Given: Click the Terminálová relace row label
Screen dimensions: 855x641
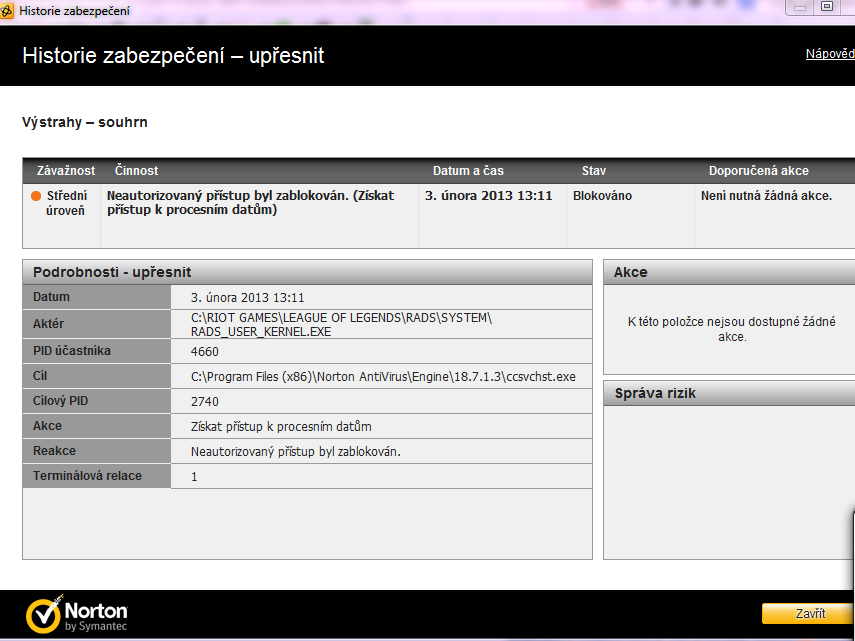Looking at the screenshot, I should (x=87, y=476).
